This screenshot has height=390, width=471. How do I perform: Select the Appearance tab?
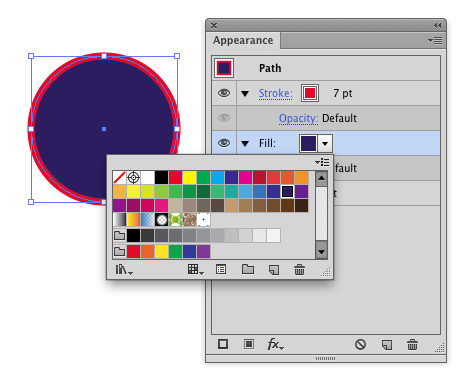[x=243, y=40]
